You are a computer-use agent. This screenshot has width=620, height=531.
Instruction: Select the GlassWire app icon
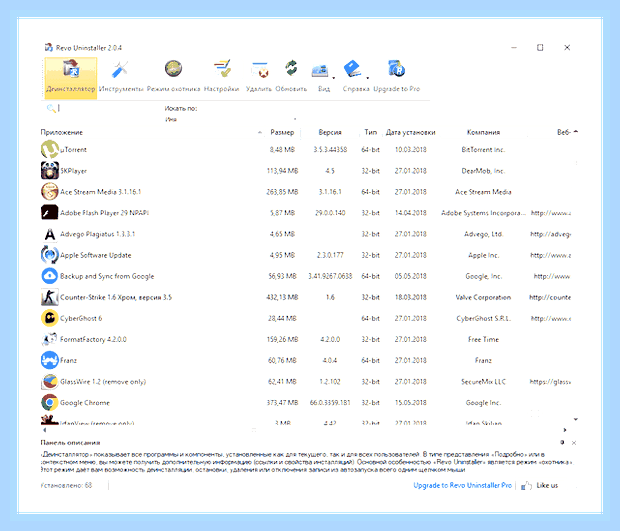(x=49, y=381)
